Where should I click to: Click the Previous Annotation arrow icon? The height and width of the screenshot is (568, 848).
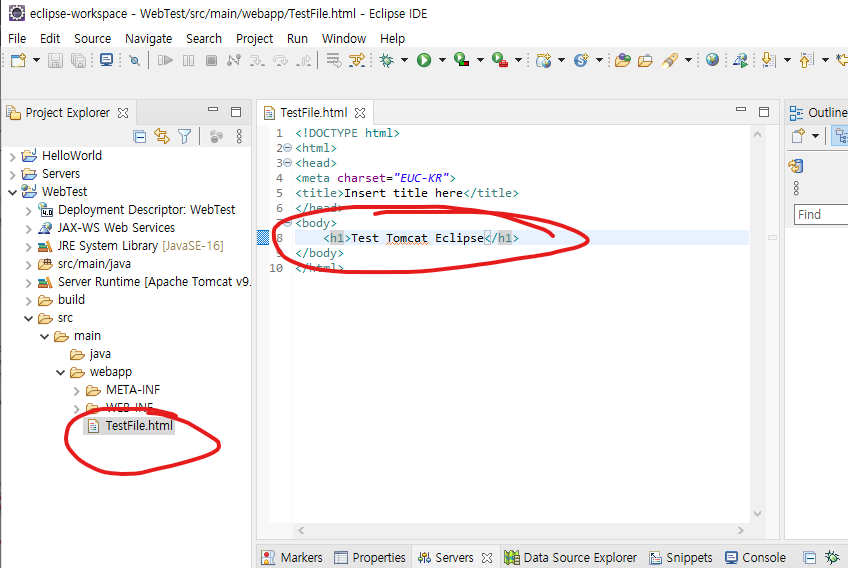(x=806, y=60)
